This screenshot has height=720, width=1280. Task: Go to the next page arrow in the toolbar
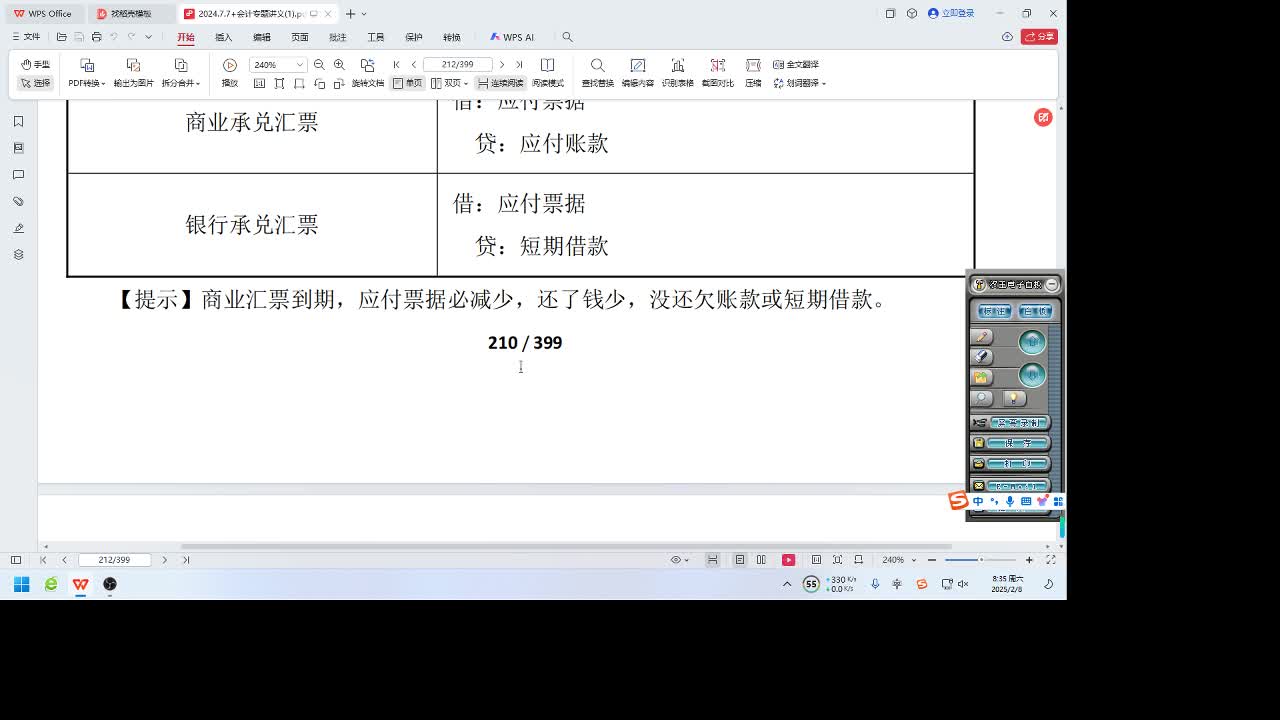coord(502,65)
